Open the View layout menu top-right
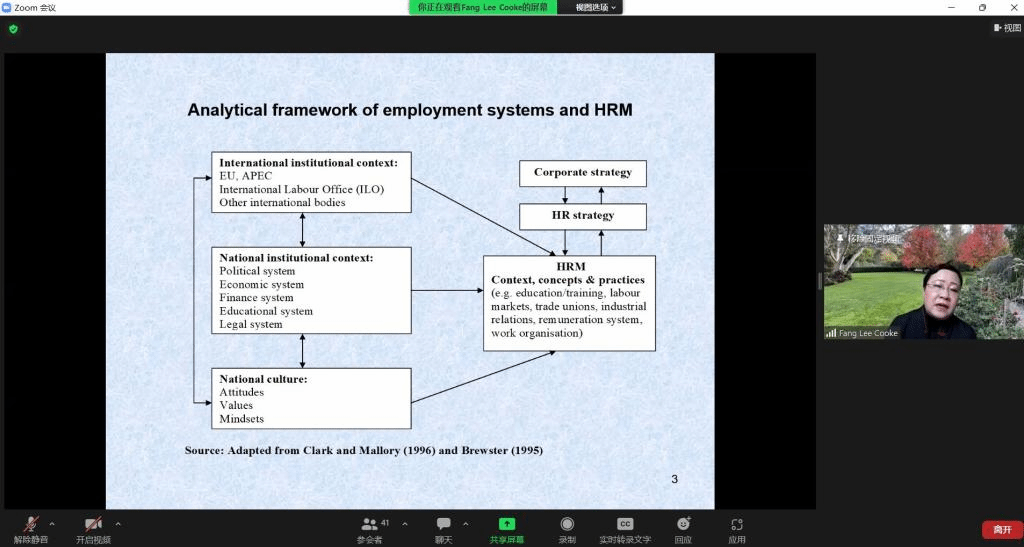 click(x=1006, y=28)
